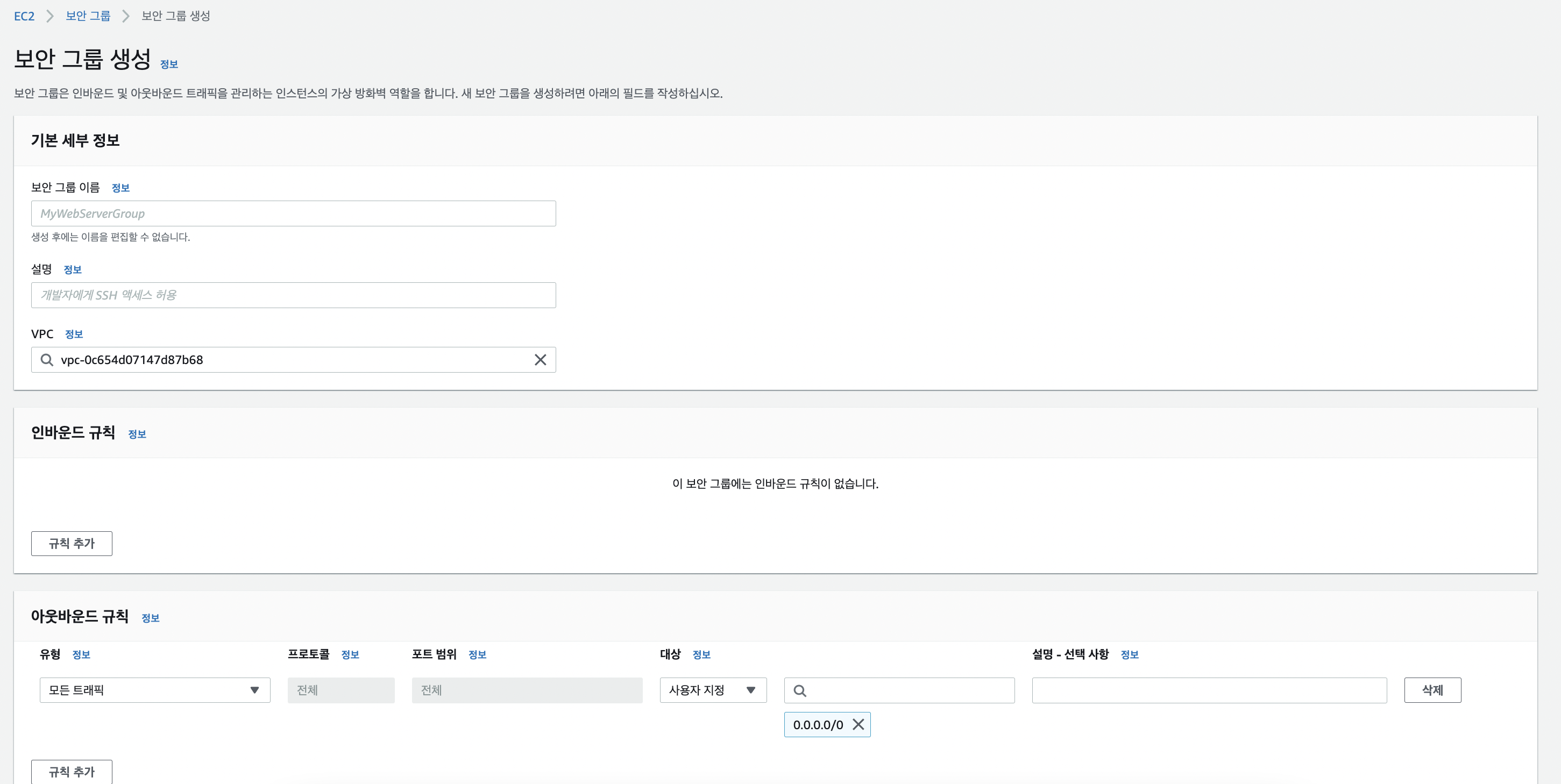Go to EC2 in breadcrumb
This screenshot has height=784, width=1561.
24,16
